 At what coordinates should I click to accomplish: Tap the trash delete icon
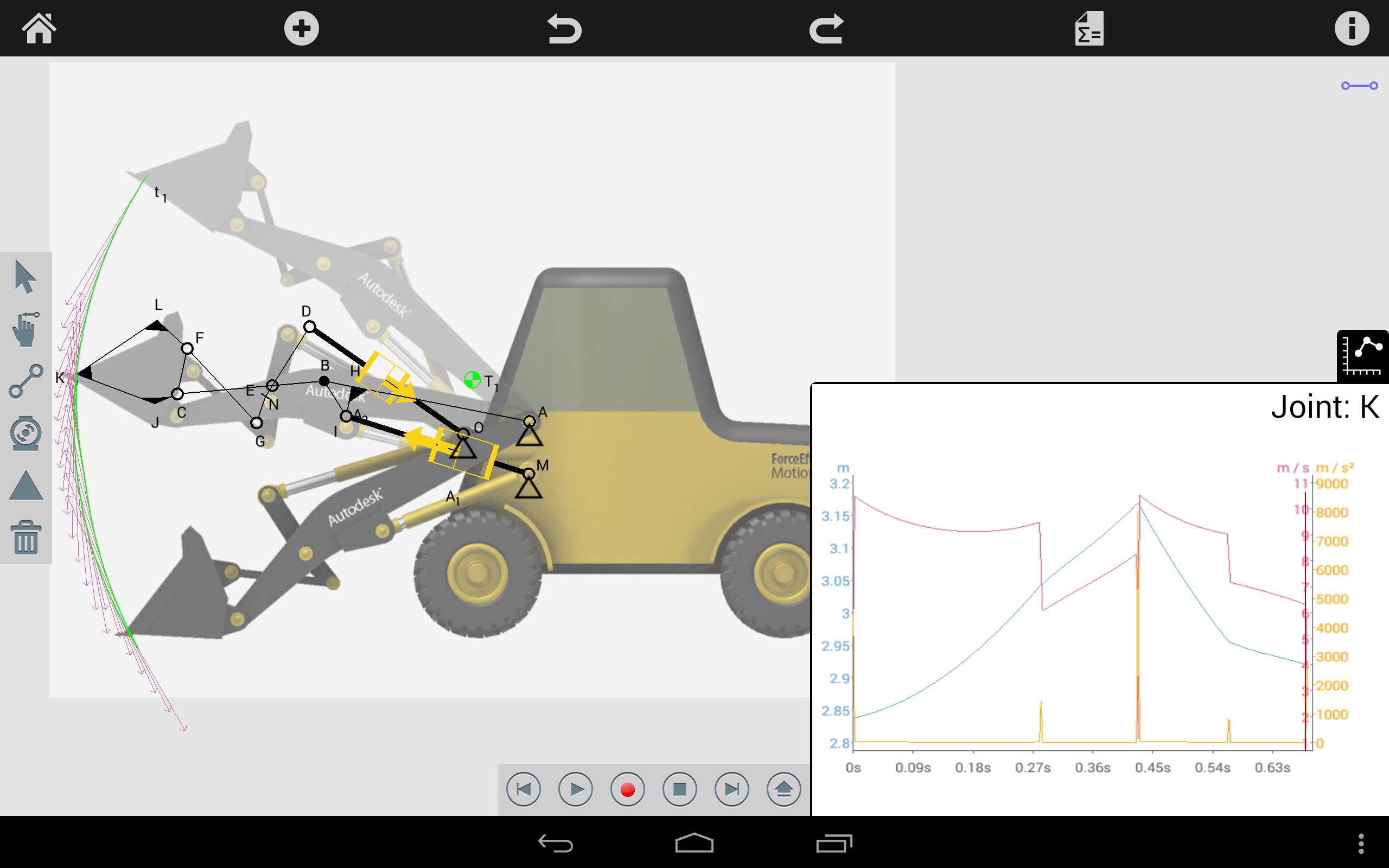coord(26,537)
